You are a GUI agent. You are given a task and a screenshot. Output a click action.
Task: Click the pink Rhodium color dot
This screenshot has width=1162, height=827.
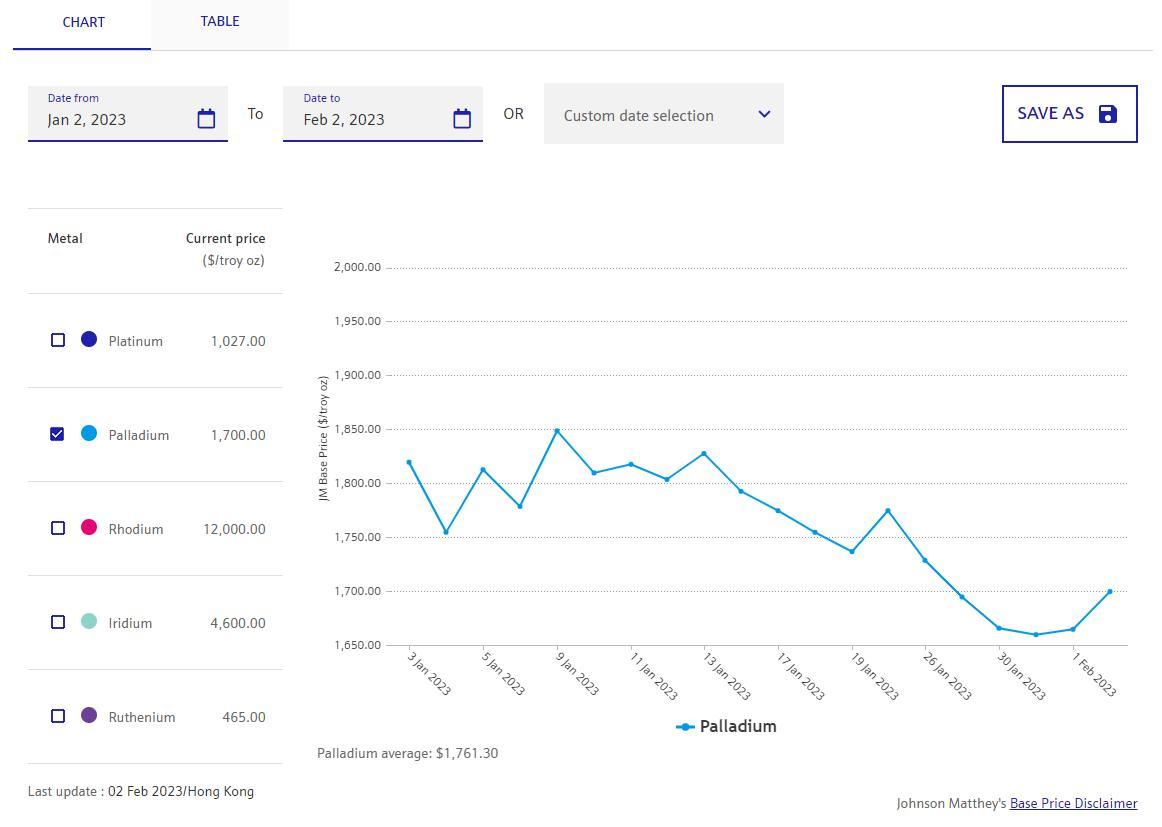tap(89, 527)
